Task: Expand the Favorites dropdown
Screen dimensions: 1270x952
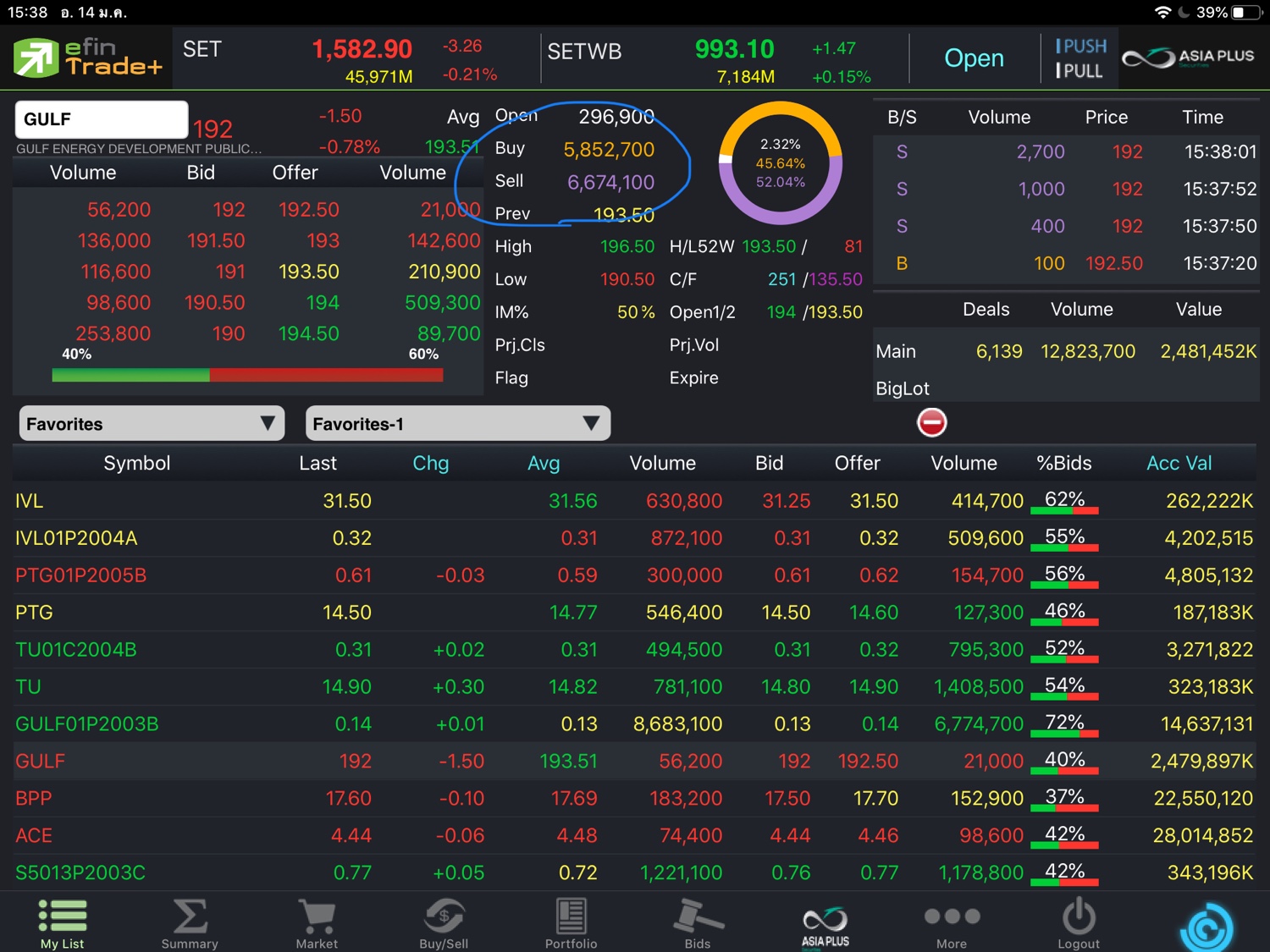Action: click(152, 424)
